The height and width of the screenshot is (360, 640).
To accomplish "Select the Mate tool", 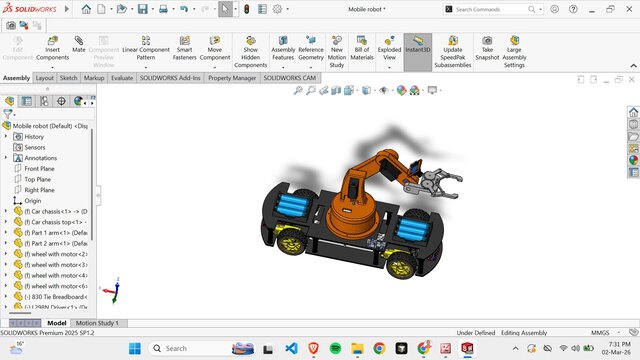I will coord(79,44).
